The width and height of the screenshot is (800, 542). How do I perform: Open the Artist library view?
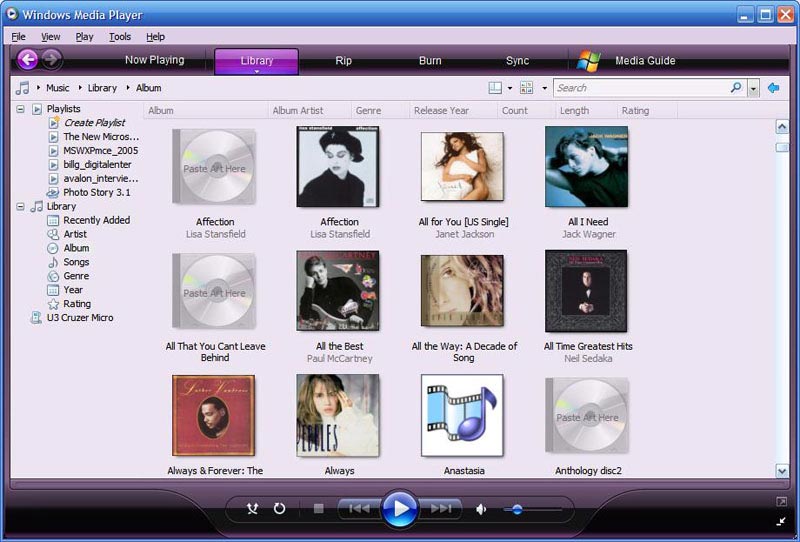pos(75,234)
